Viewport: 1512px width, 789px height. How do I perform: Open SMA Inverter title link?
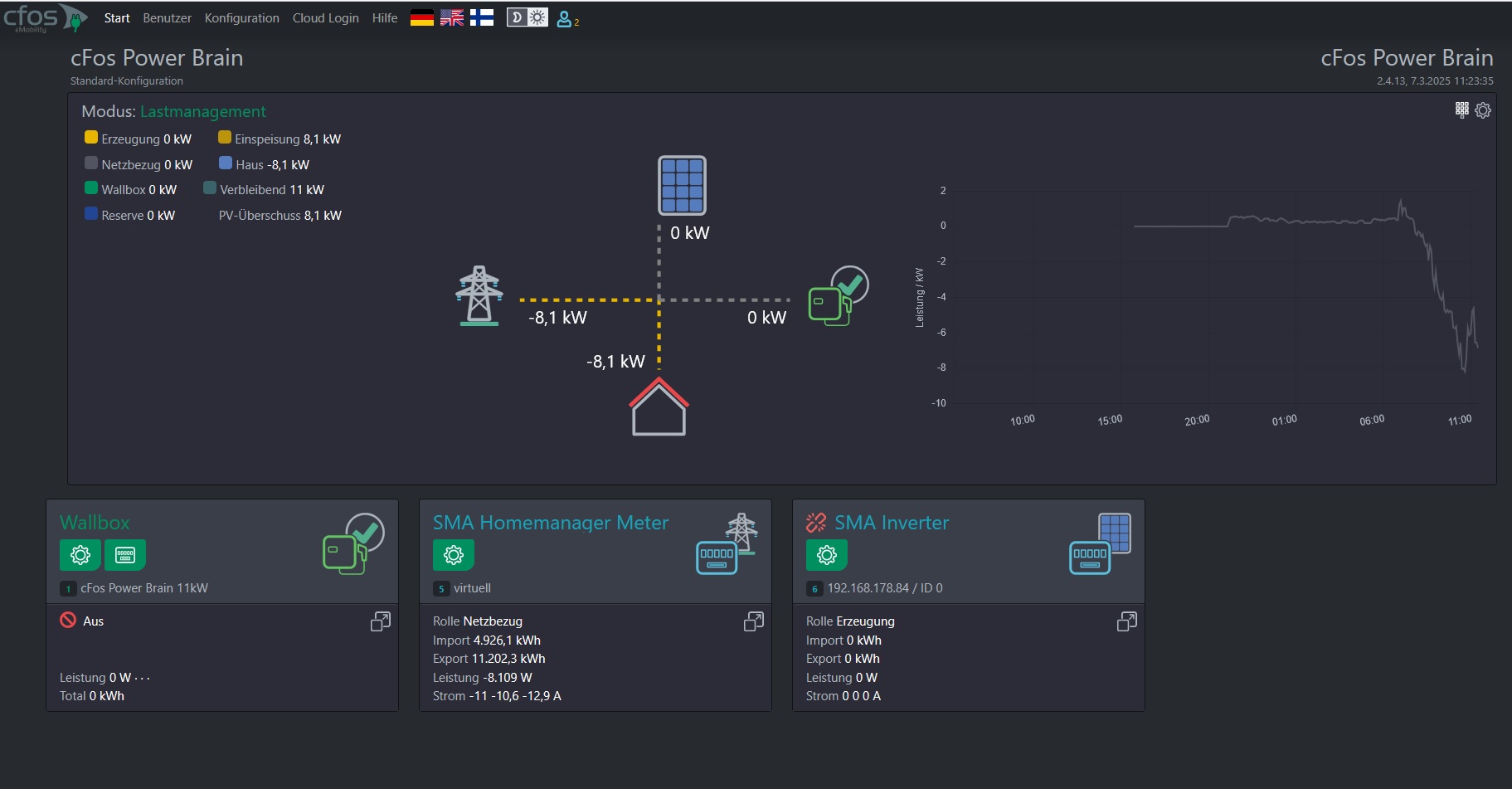pyautogui.click(x=892, y=523)
